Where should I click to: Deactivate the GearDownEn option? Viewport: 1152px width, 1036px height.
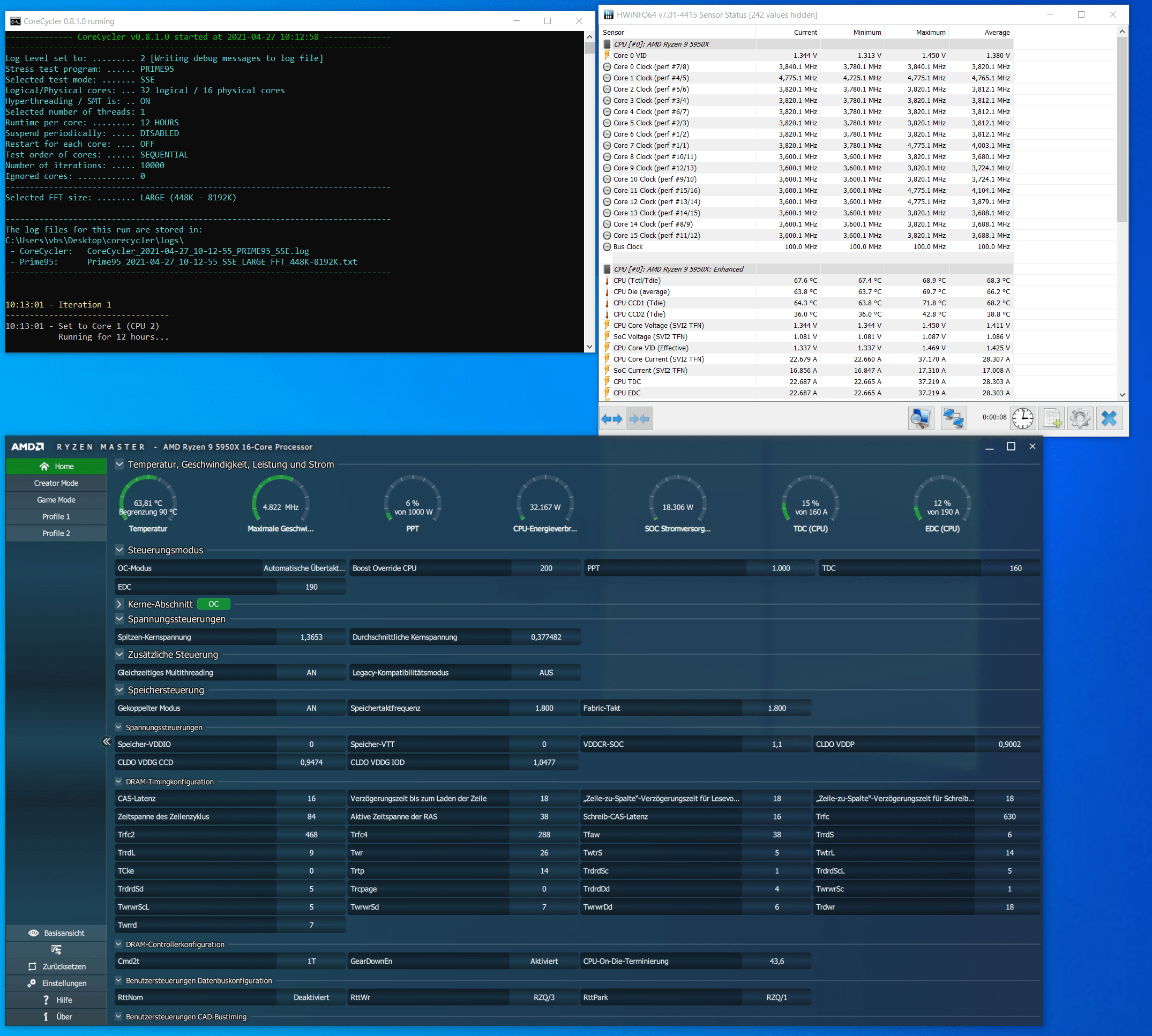544,961
